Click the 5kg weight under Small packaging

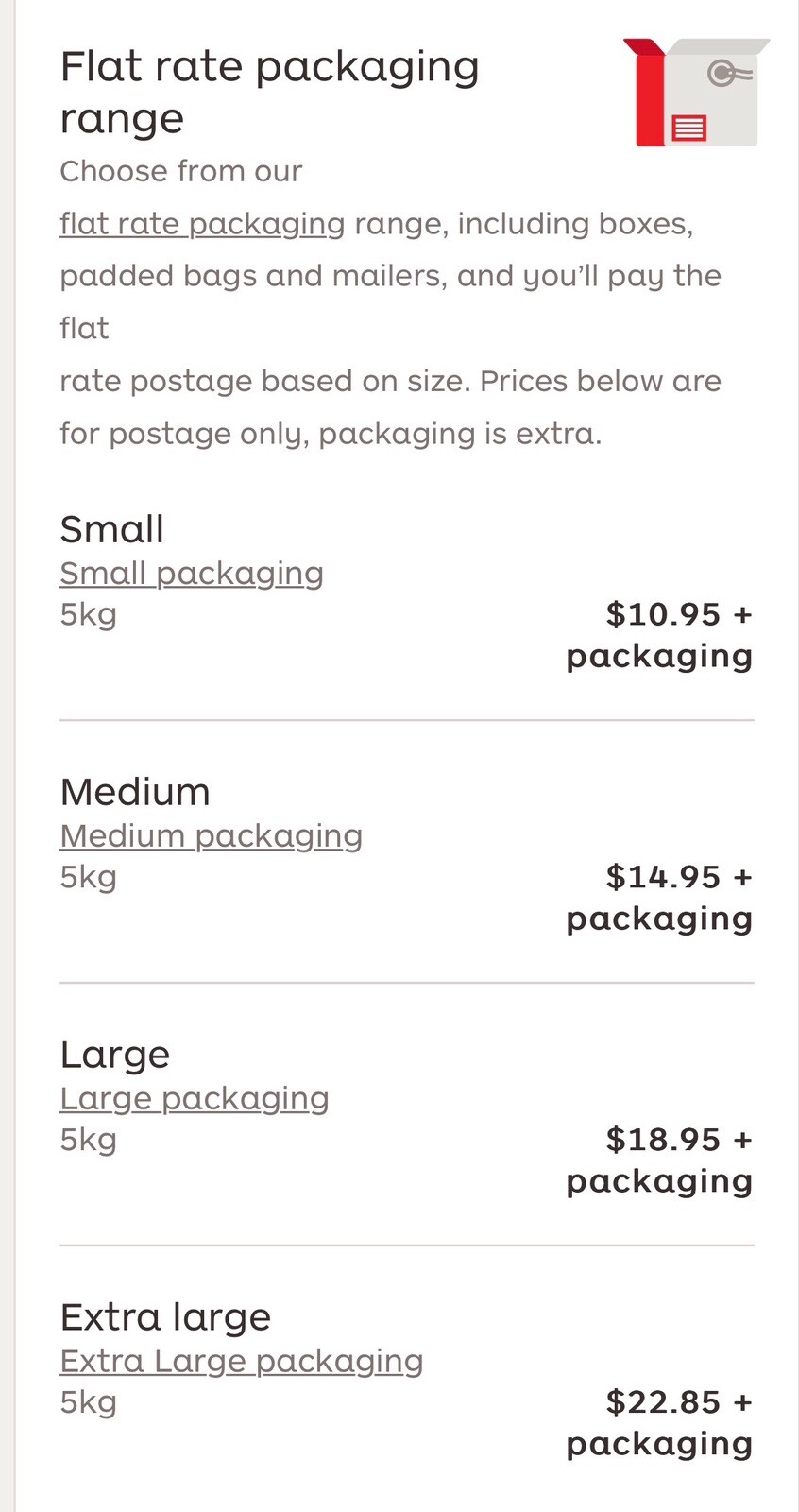click(x=88, y=615)
